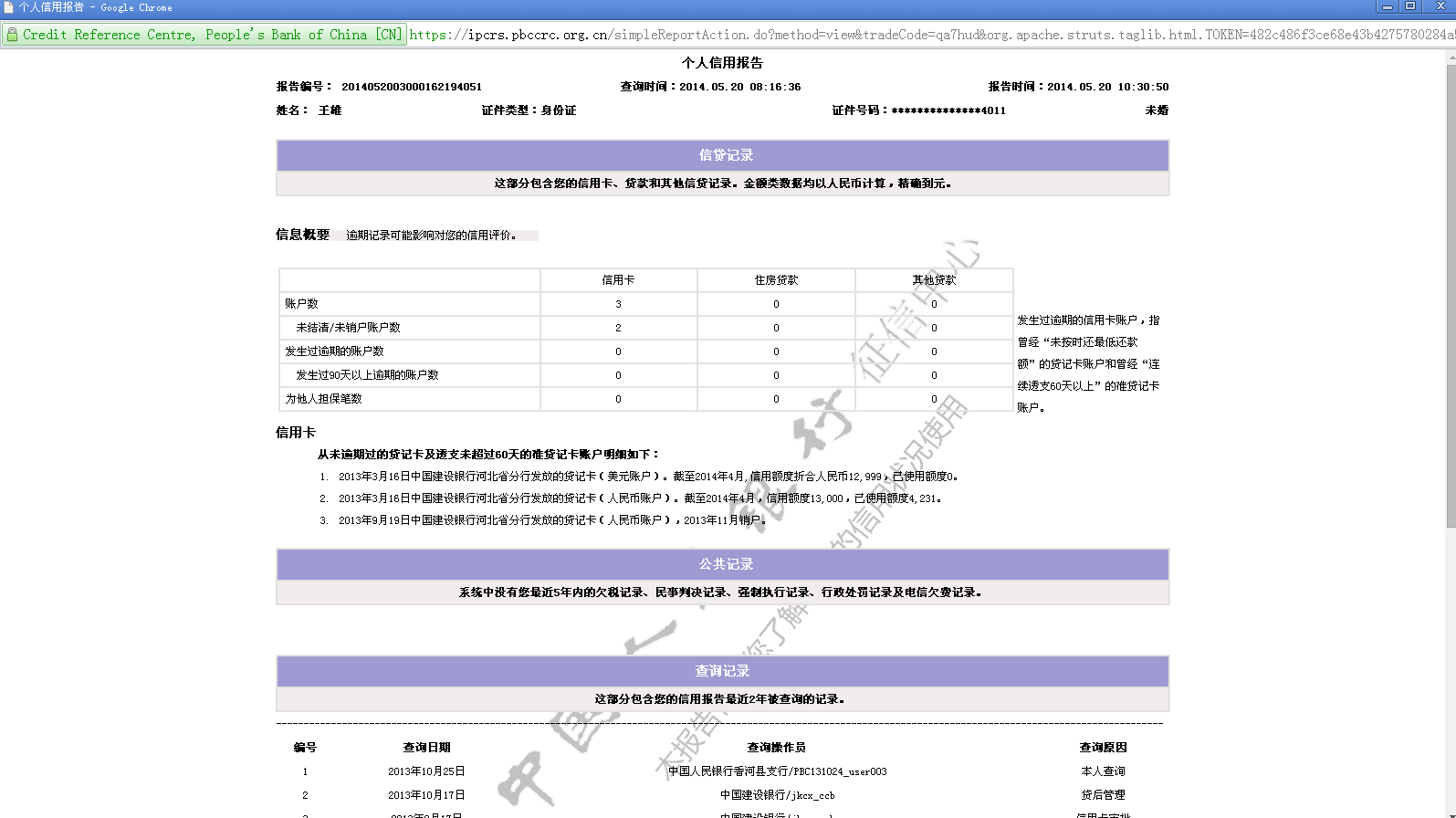Click the 逾期记录可能影响对您的信用评价 note
This screenshot has width=1456, height=818.
point(431,236)
